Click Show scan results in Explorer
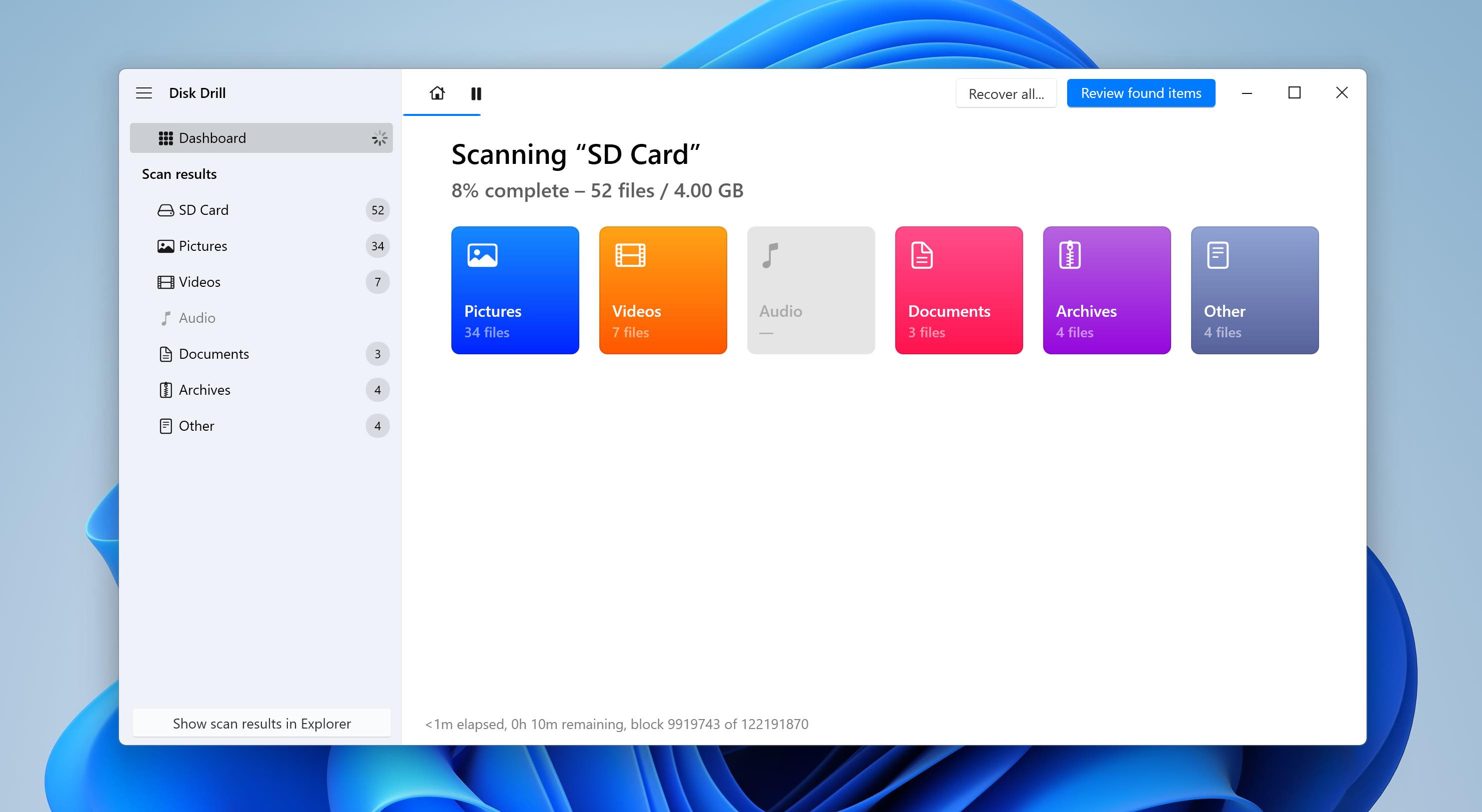Image resolution: width=1482 pixels, height=812 pixels. [x=262, y=723]
